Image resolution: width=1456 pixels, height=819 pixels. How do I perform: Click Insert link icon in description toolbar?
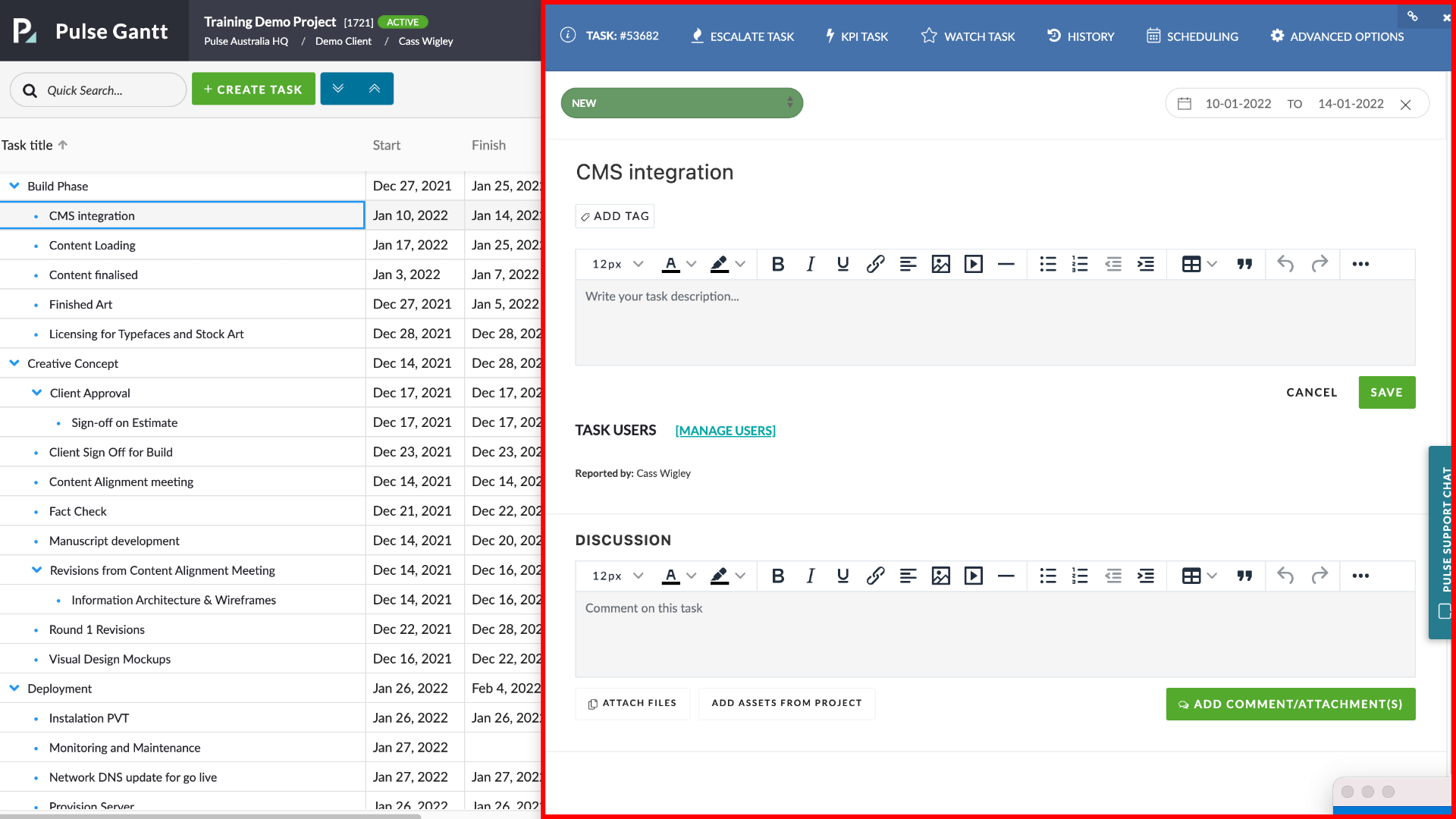pos(875,264)
